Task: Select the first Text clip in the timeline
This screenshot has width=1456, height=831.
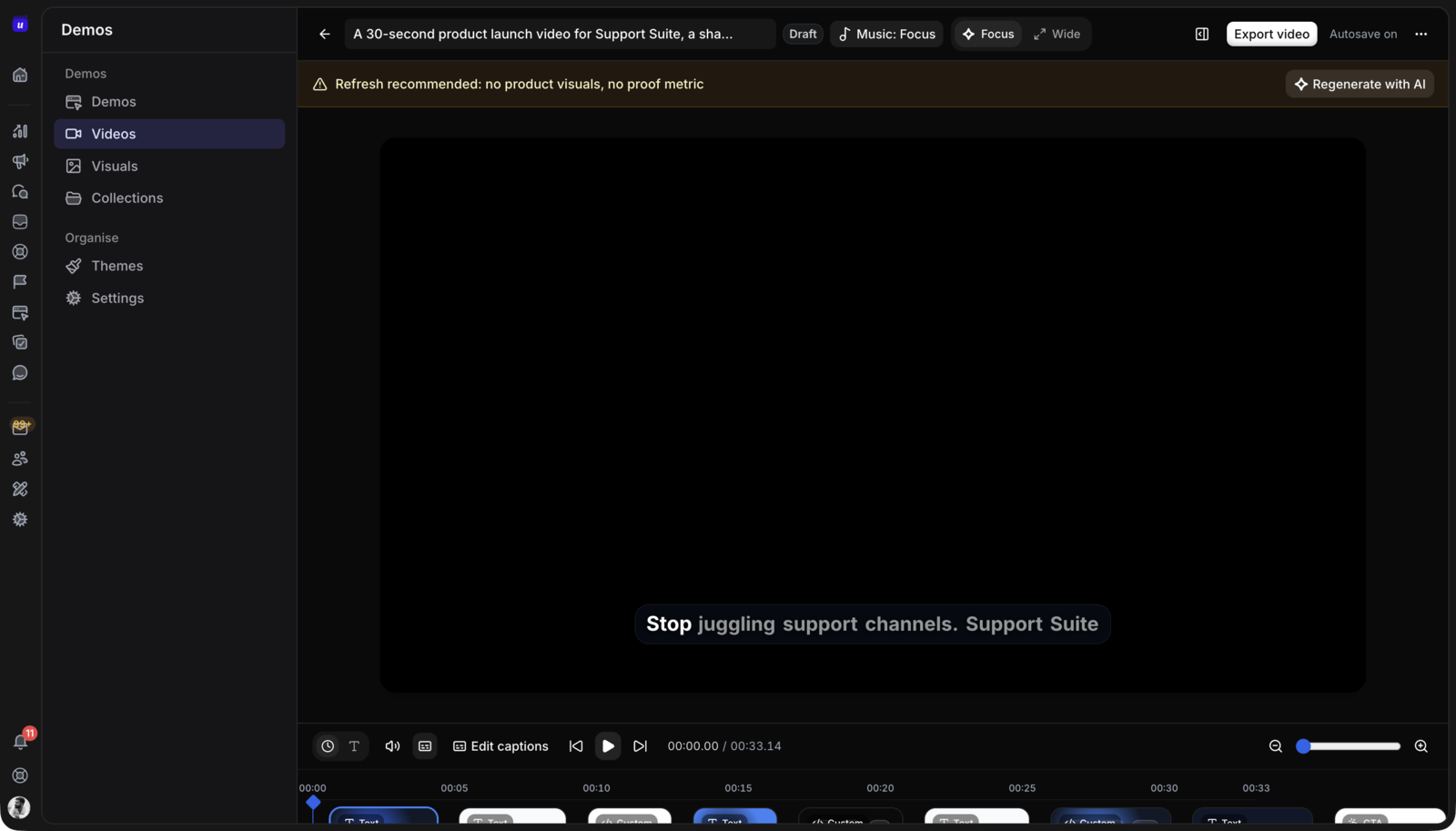Action: pyautogui.click(x=383, y=816)
